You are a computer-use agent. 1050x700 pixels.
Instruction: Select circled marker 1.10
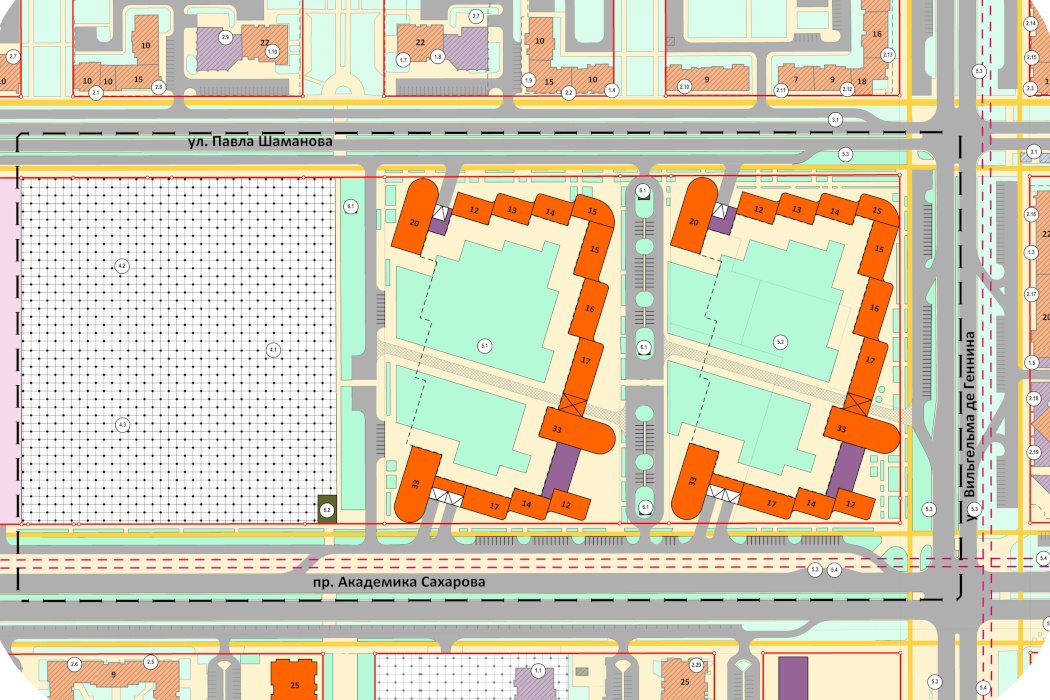(272, 52)
